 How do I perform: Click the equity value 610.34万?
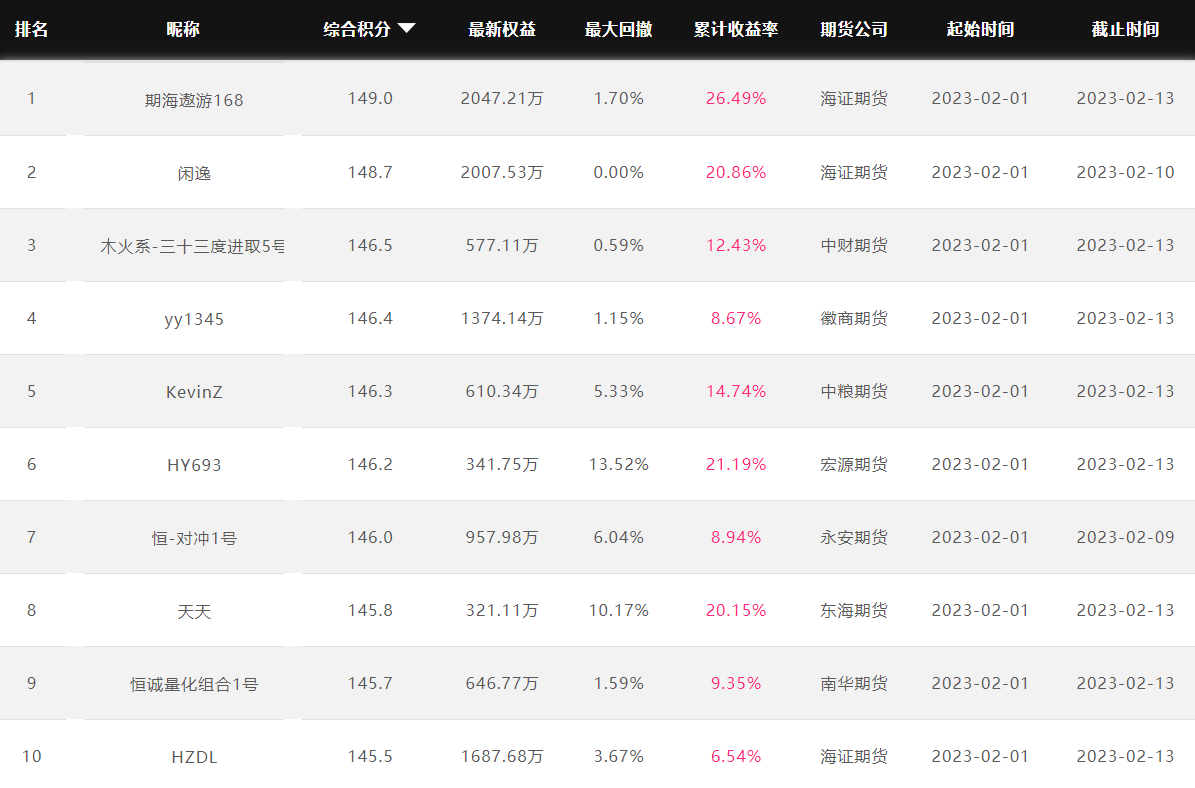pyautogui.click(x=502, y=391)
